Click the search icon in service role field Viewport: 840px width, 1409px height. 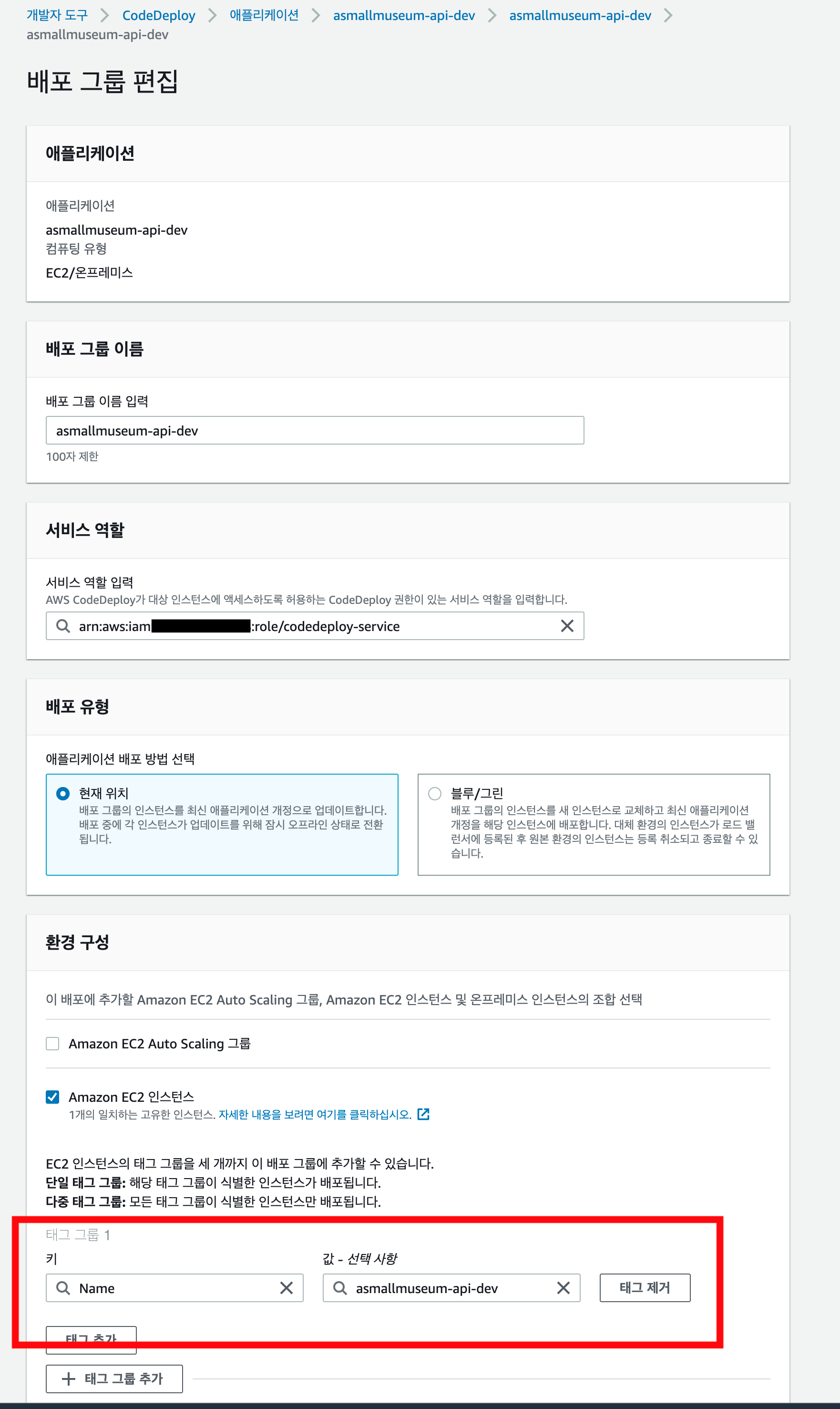(63, 626)
